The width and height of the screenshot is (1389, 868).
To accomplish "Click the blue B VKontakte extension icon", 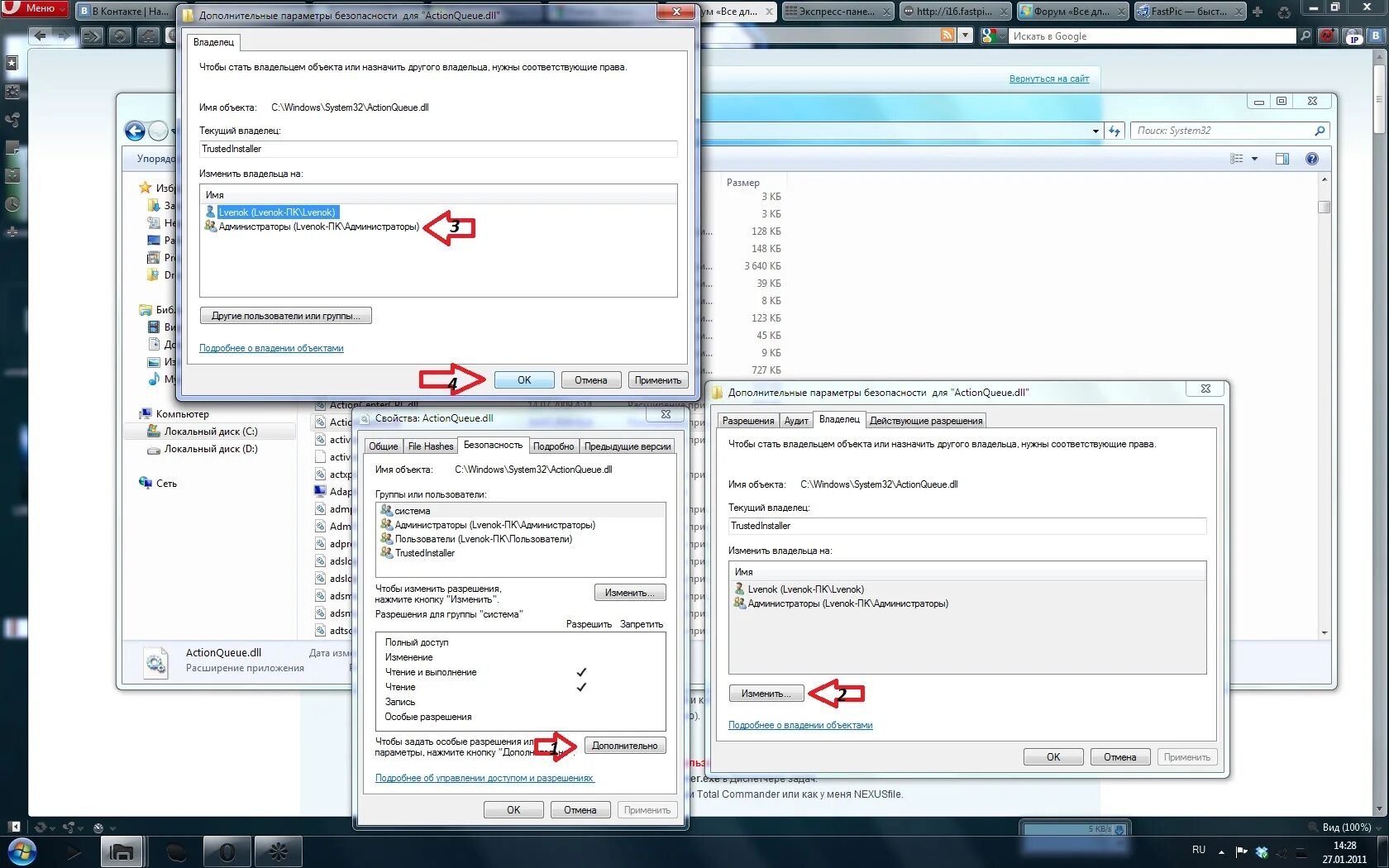I will click(x=1377, y=36).
